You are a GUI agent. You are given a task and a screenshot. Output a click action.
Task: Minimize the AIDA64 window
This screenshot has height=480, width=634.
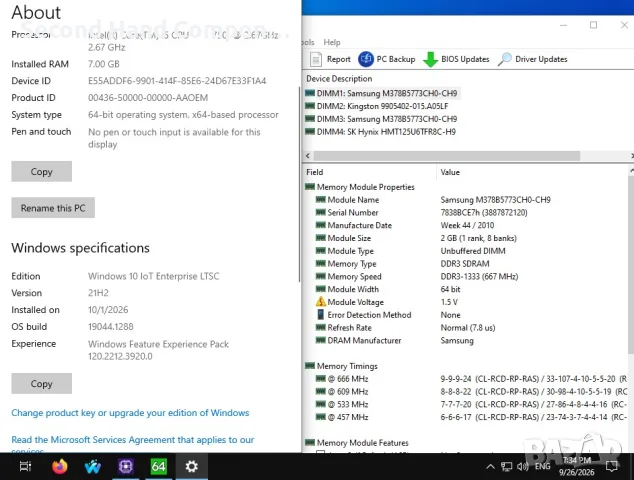tap(563, 25)
